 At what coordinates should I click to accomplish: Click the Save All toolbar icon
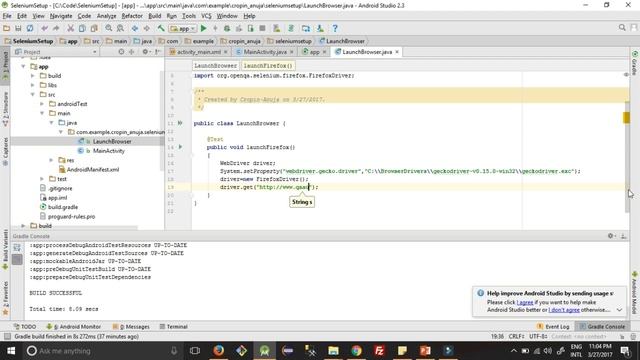coord(18,28)
